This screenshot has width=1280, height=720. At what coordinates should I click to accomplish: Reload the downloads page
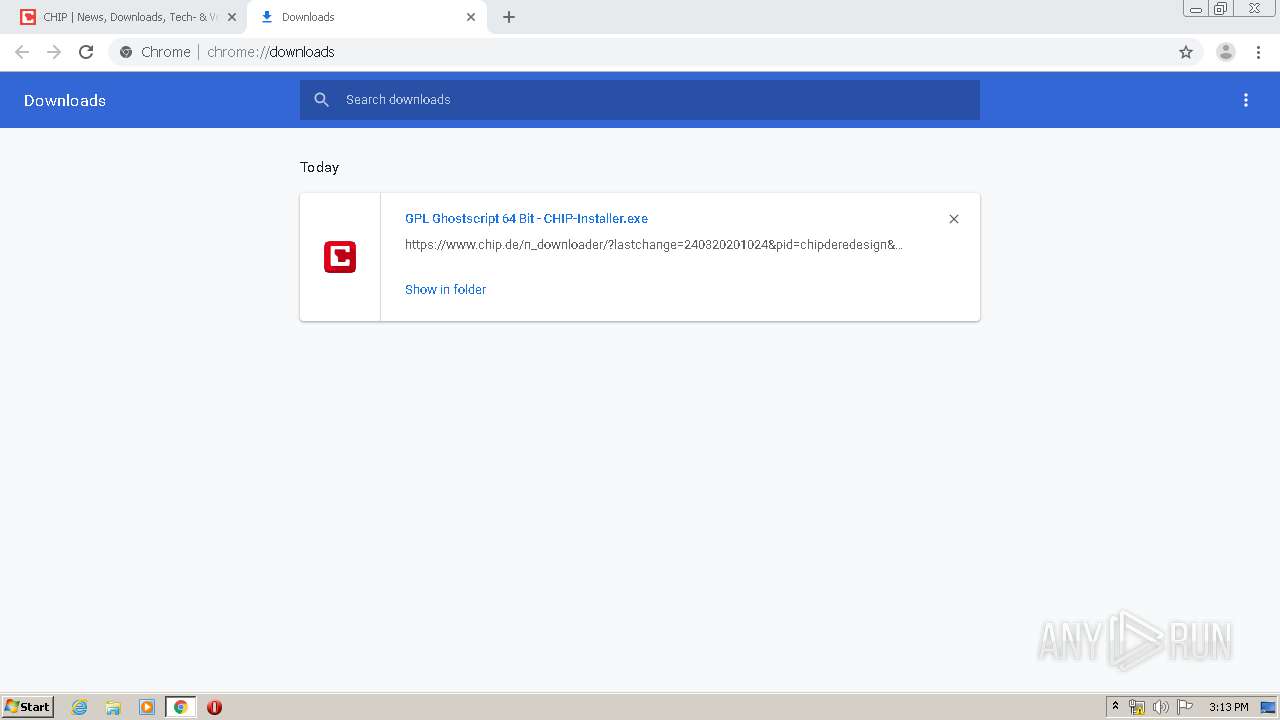86,52
